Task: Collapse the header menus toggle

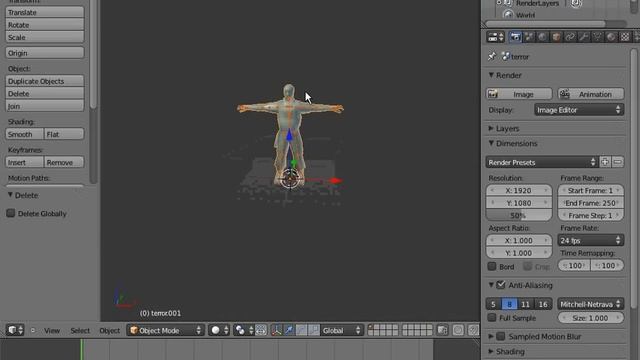Action: pyautogui.click(x=33, y=330)
